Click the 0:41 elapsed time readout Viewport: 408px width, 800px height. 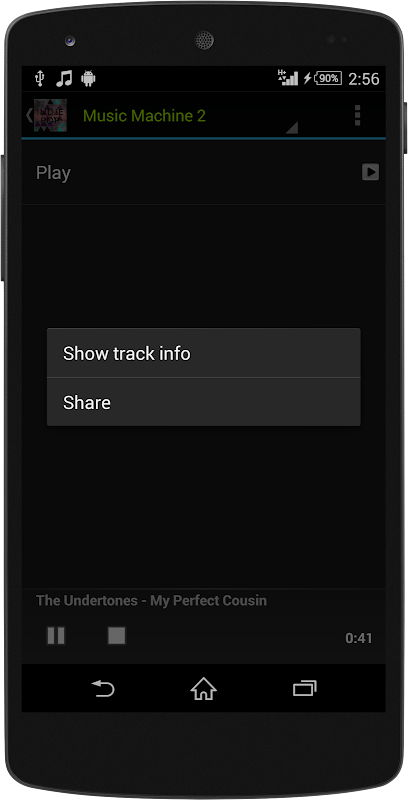359,638
